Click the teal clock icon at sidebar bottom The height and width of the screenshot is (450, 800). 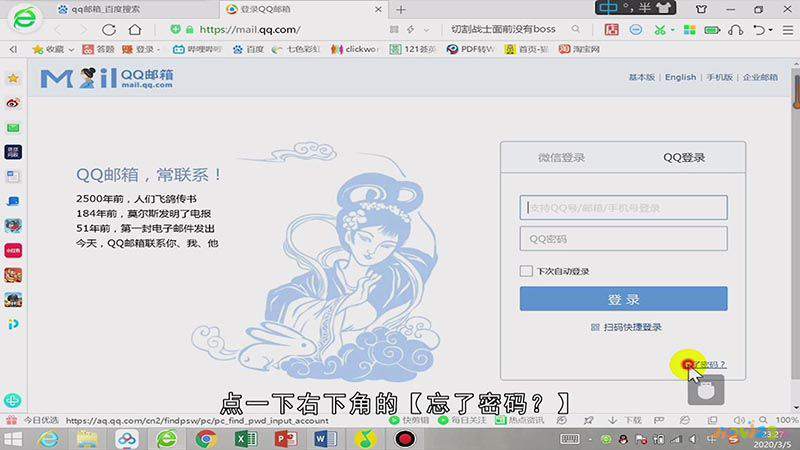13,401
